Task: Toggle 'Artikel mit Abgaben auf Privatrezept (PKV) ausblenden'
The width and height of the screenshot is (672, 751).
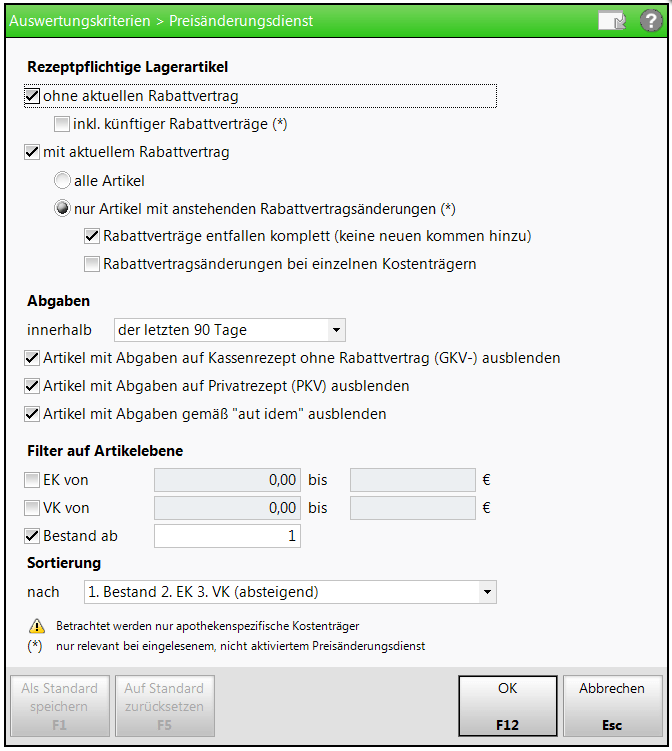Action: [x=32, y=386]
